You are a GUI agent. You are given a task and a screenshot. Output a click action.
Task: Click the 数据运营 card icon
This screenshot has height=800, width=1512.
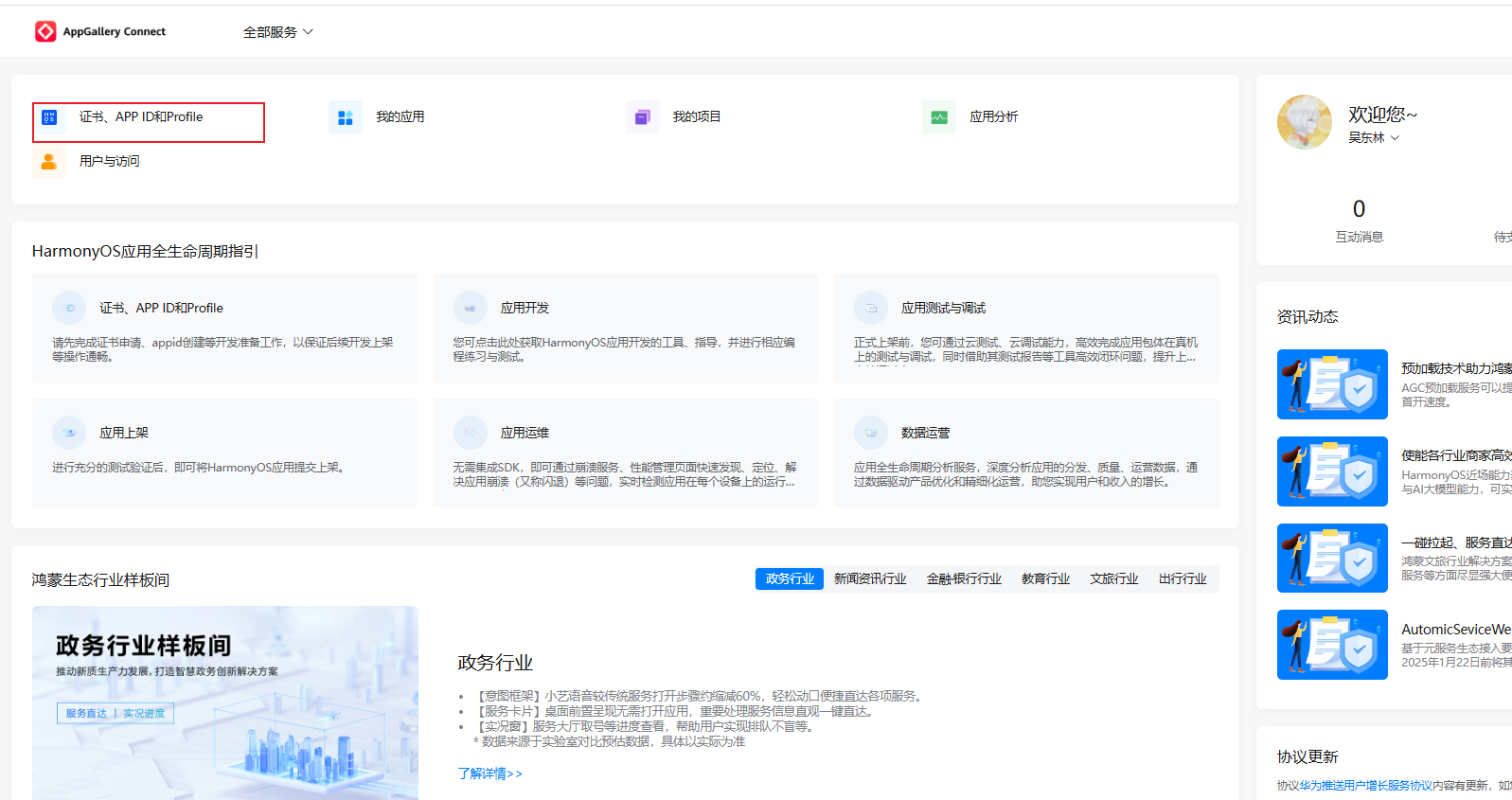pos(871,433)
